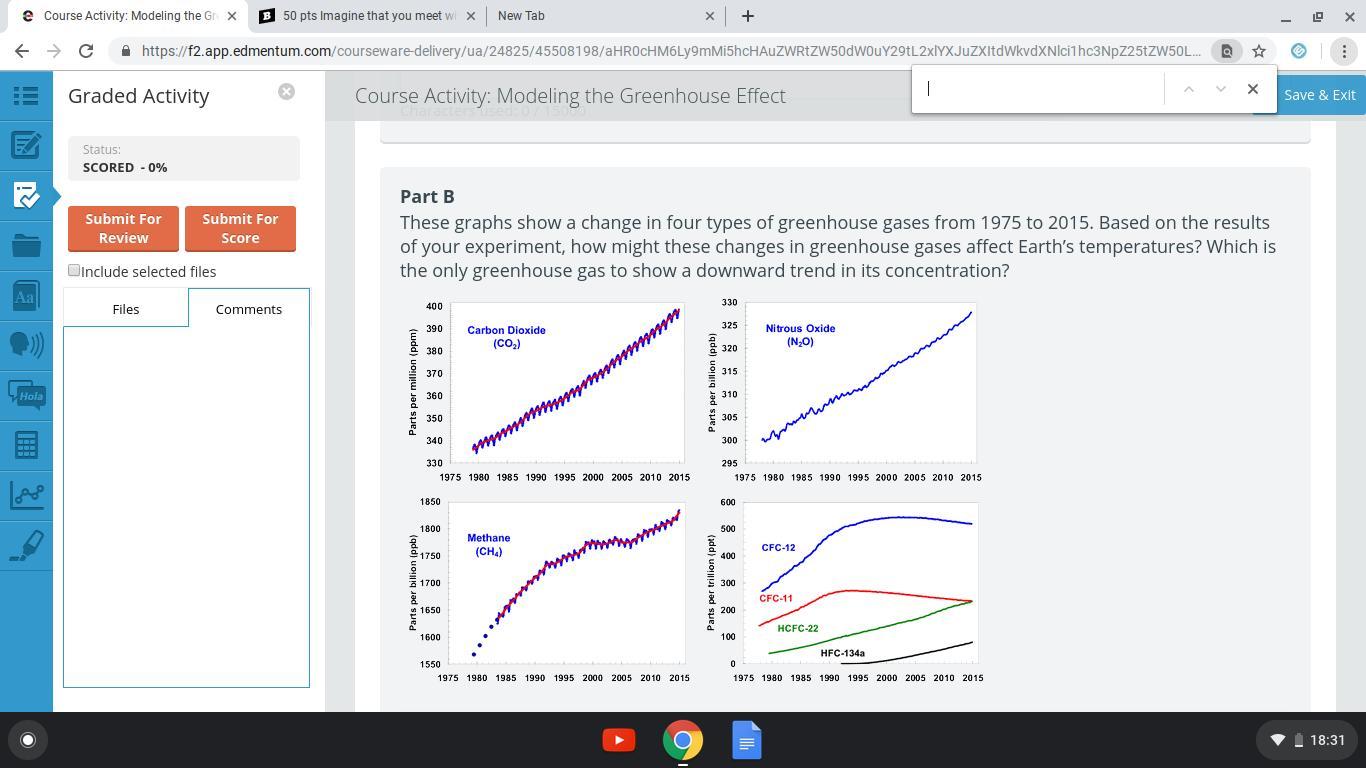Open the launcher circle on the shelf
1366x768 pixels.
click(x=28, y=740)
